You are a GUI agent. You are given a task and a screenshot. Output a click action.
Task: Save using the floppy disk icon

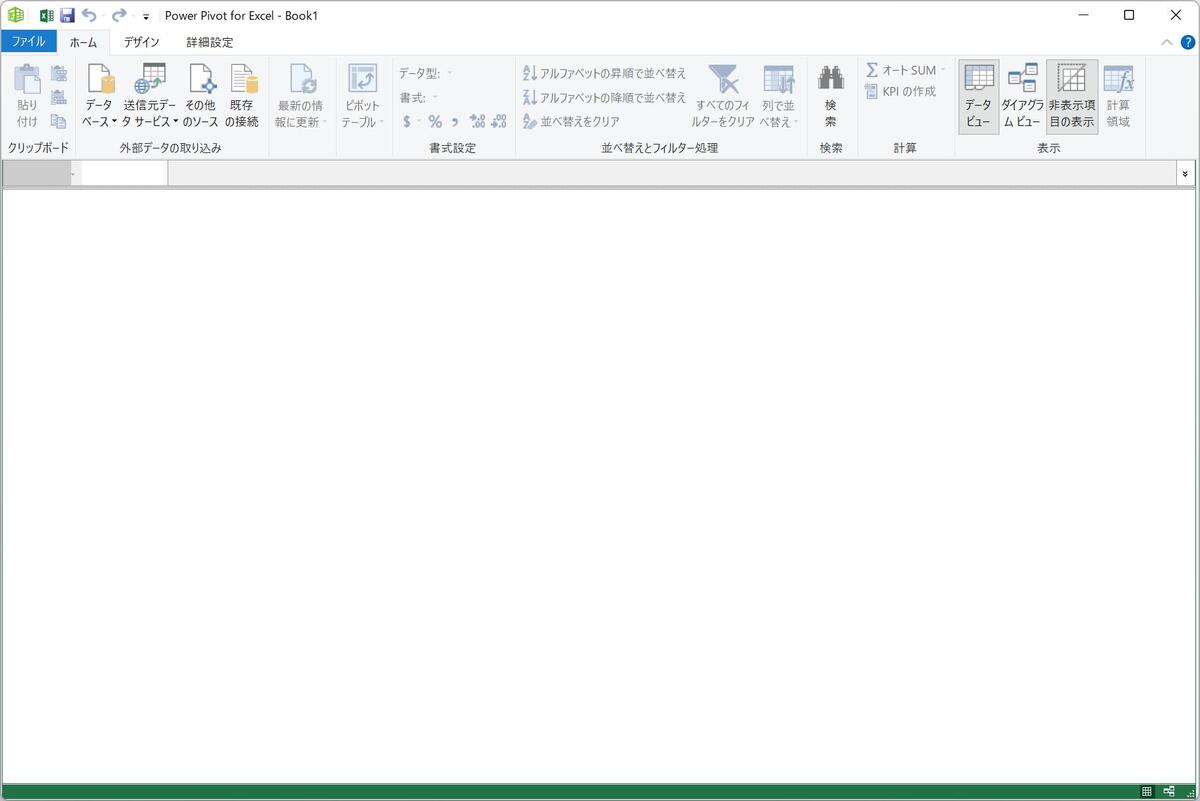(x=67, y=15)
